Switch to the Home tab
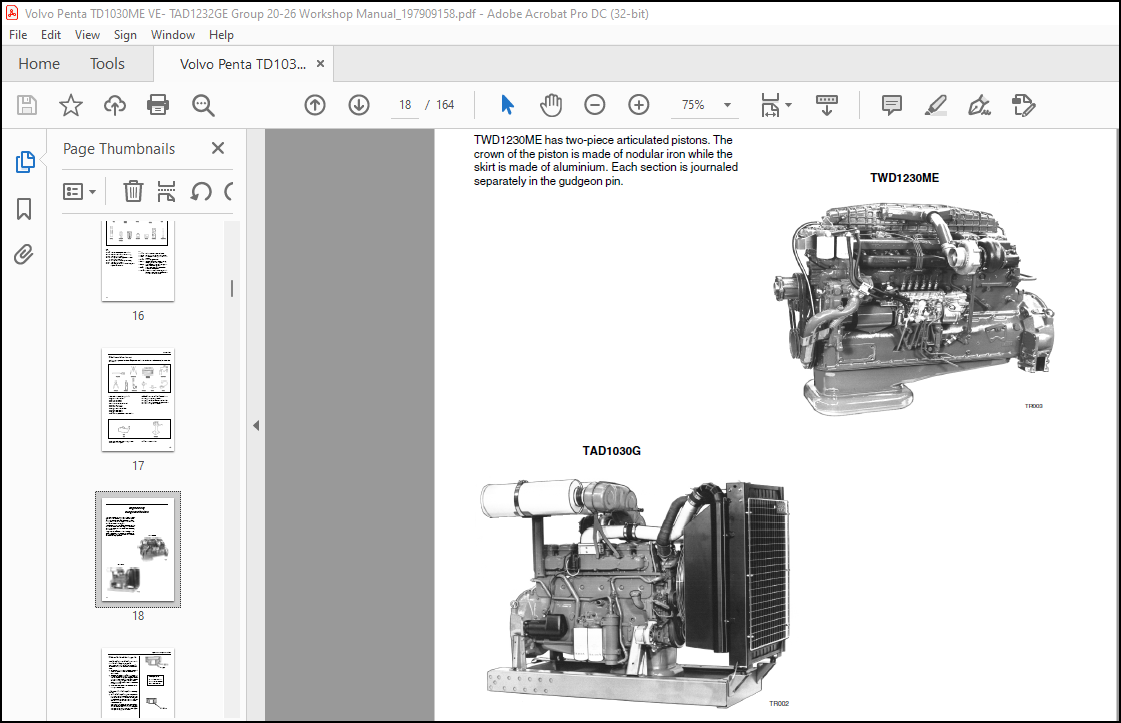Viewport: 1121px width, 723px height. point(39,64)
